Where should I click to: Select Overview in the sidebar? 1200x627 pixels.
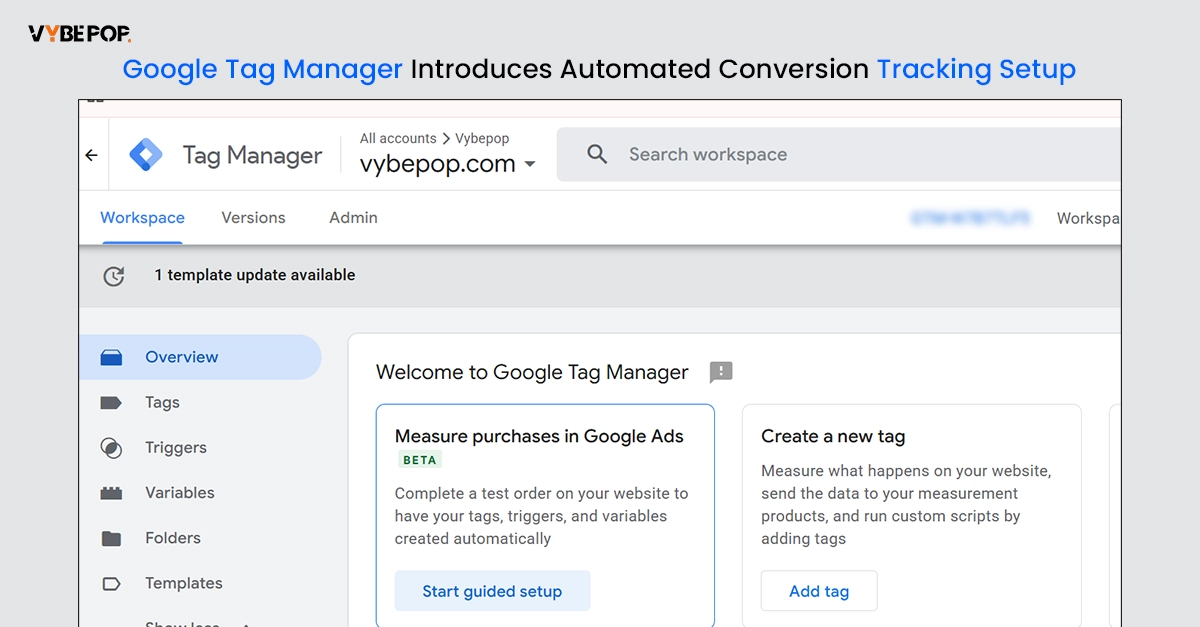[x=200, y=357]
